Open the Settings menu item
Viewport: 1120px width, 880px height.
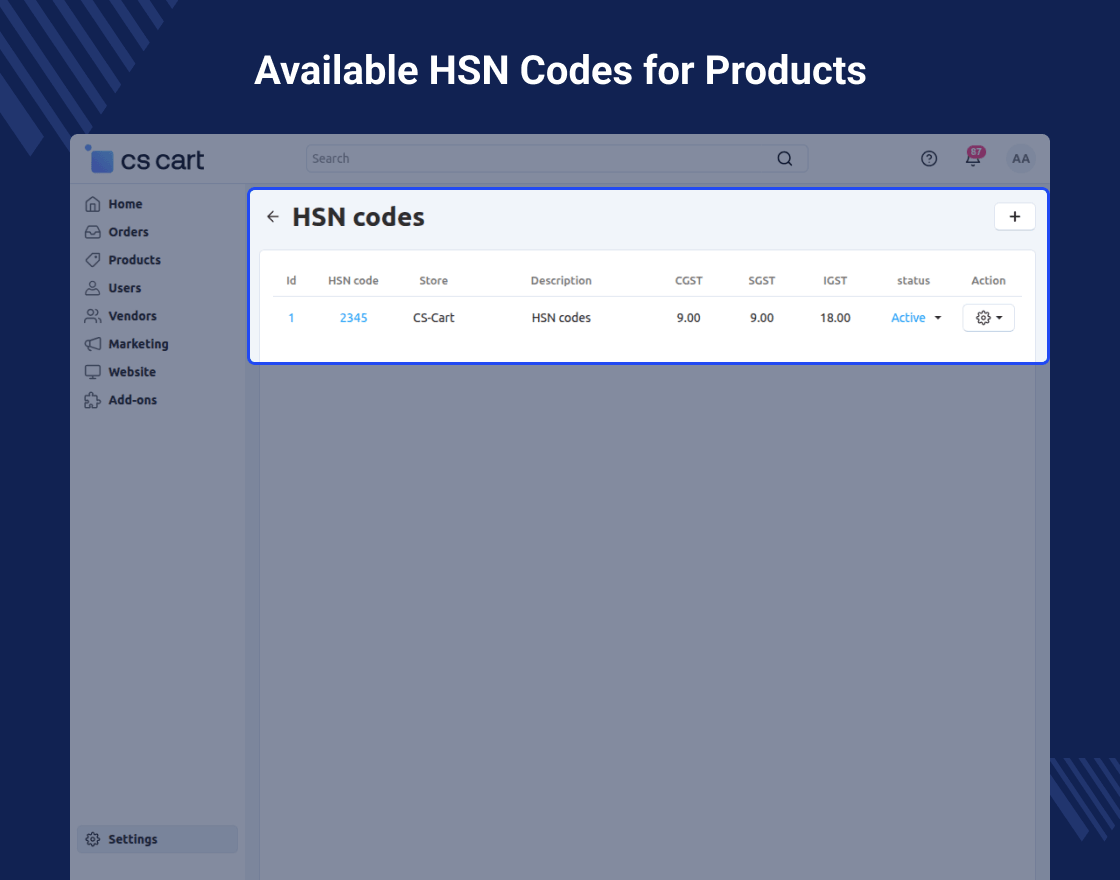coord(157,839)
